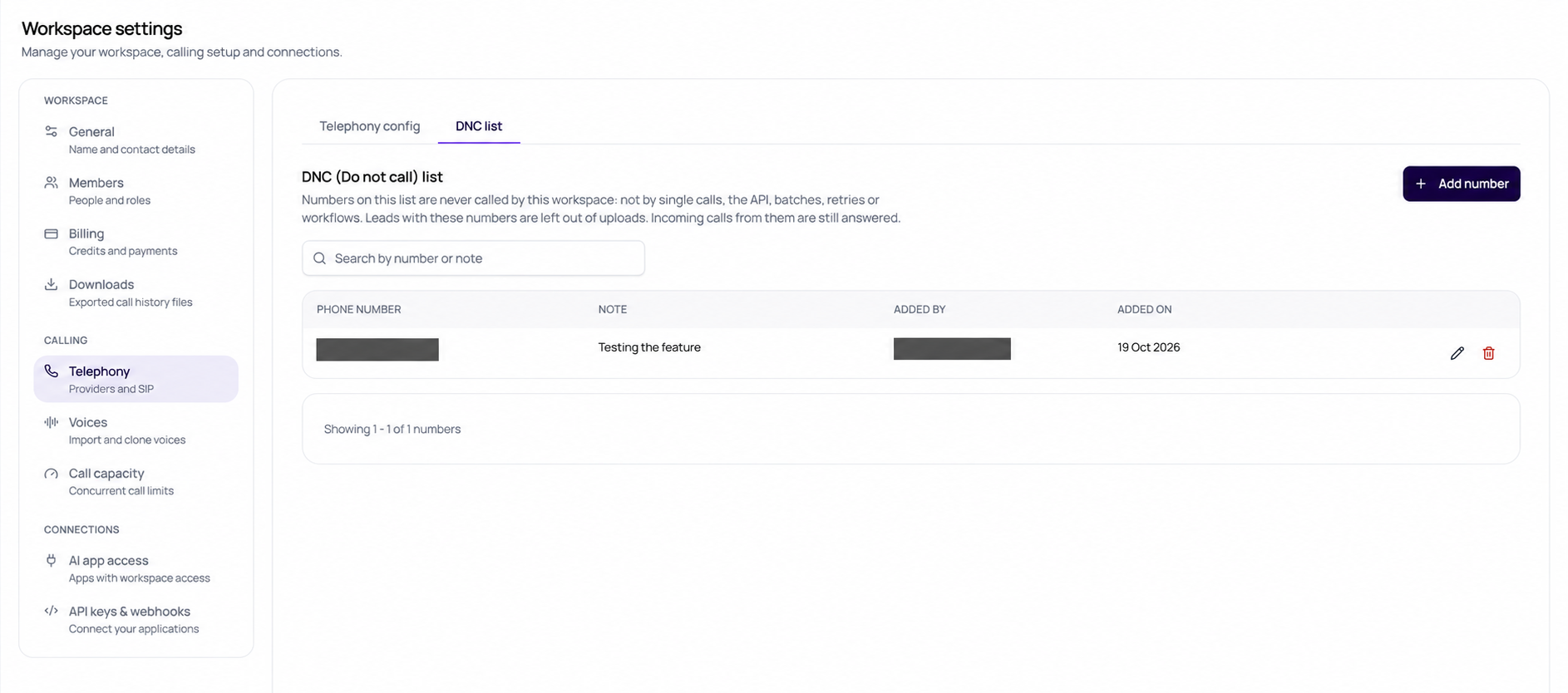This screenshot has width=1568, height=693.
Task: Open API keys & webhooks page
Action: (136, 619)
